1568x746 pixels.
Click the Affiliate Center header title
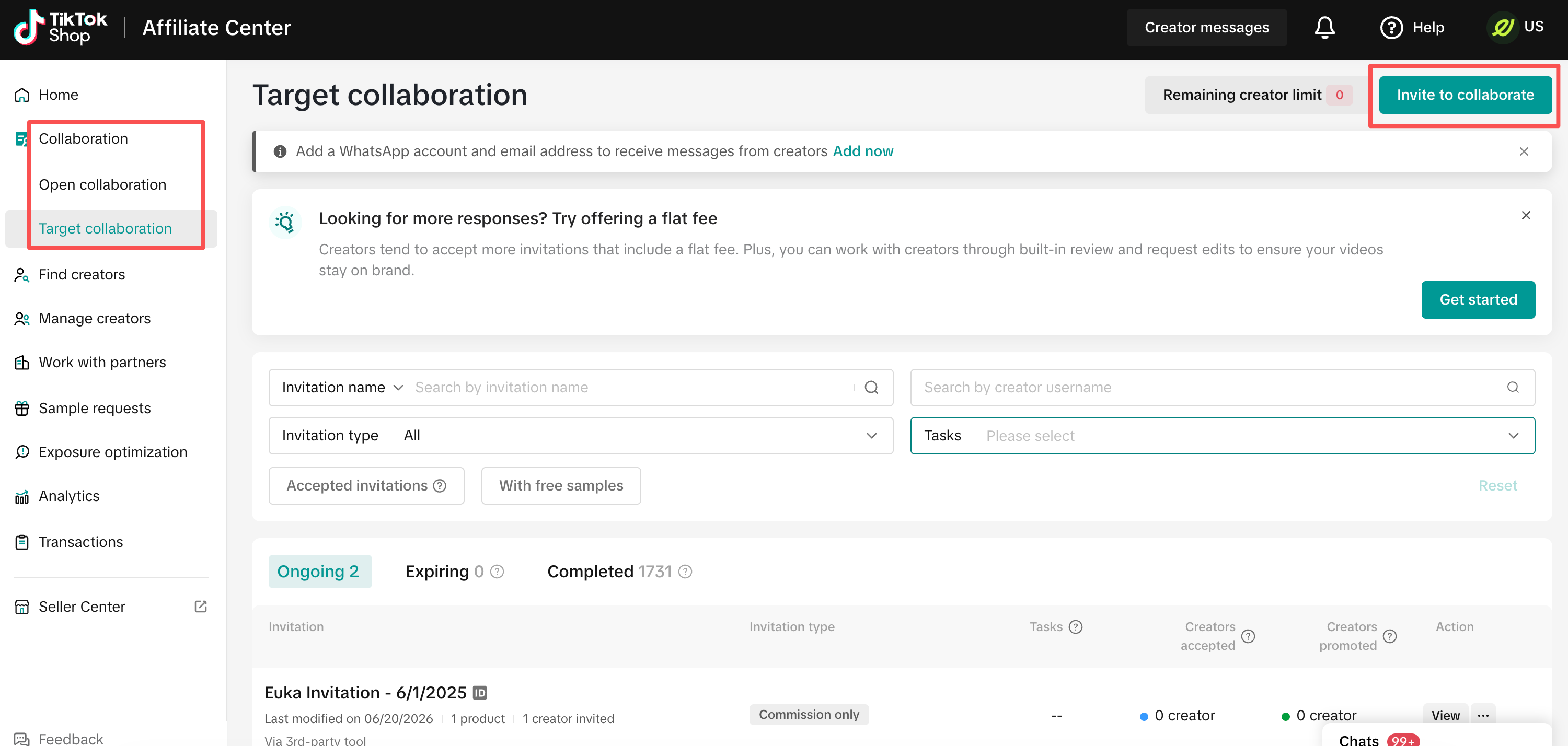[216, 27]
